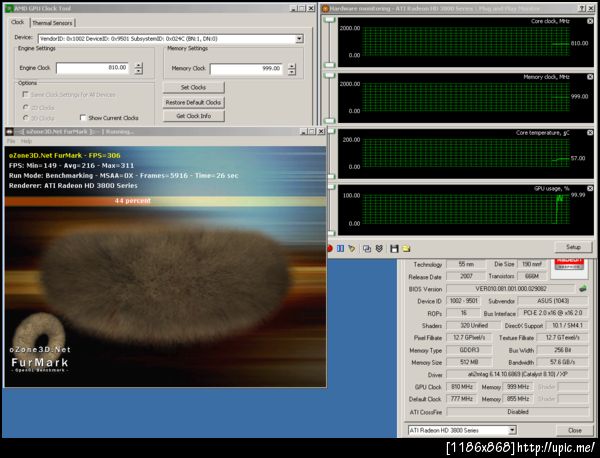Select the 2D Clocks radio button

pyautogui.click(x=26, y=107)
